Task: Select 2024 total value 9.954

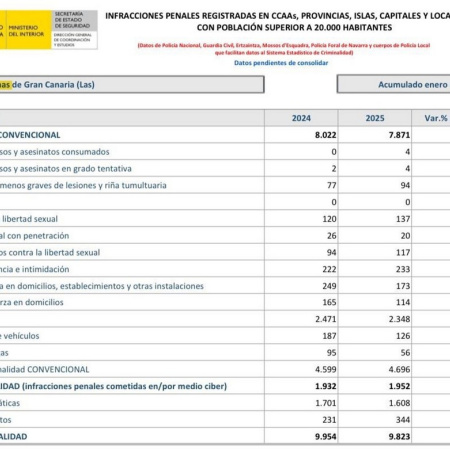Action: (326, 437)
